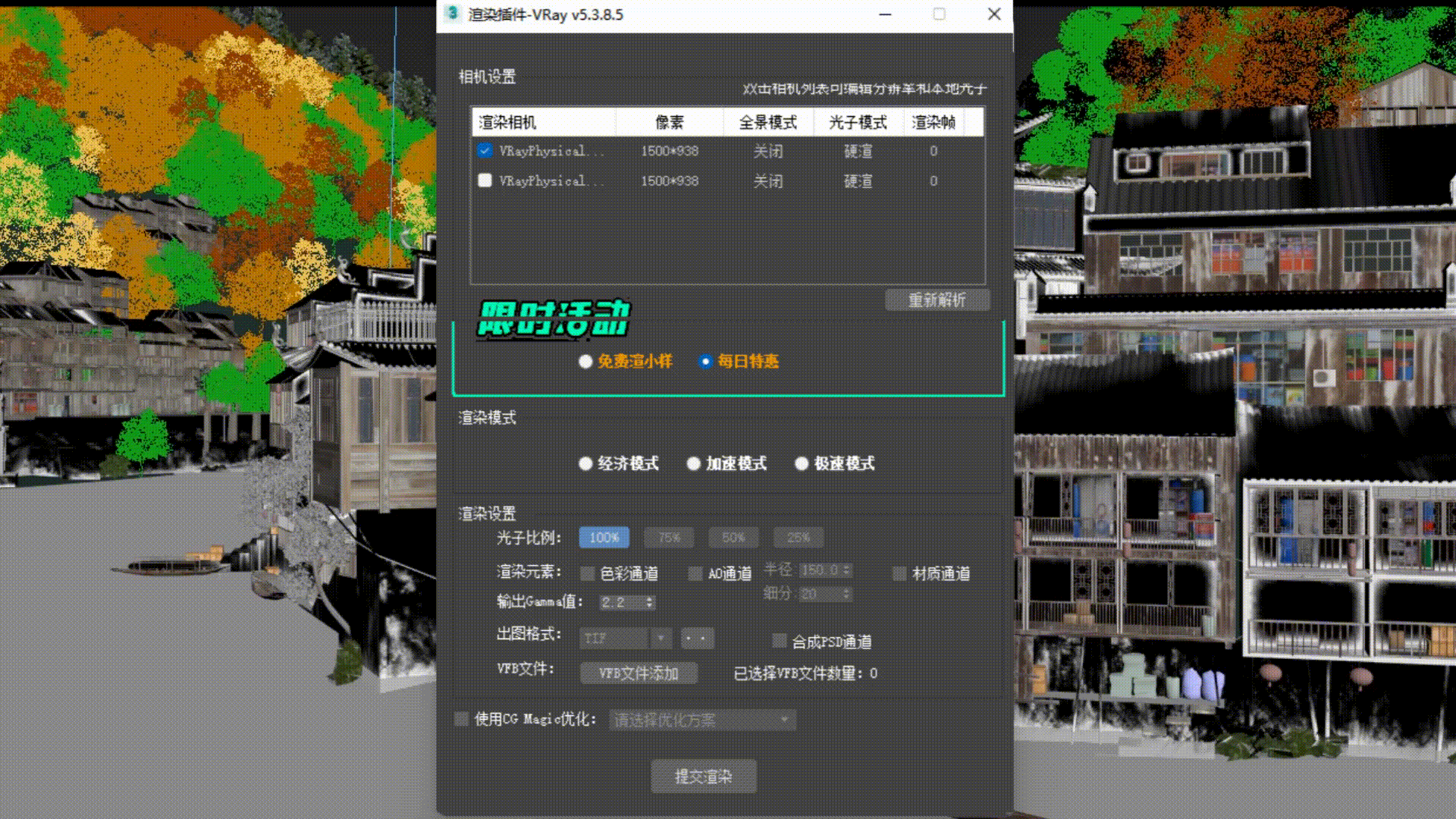1456x819 pixels.
Task: Check the second VRayPhysical camera checkbox
Action: (x=485, y=180)
